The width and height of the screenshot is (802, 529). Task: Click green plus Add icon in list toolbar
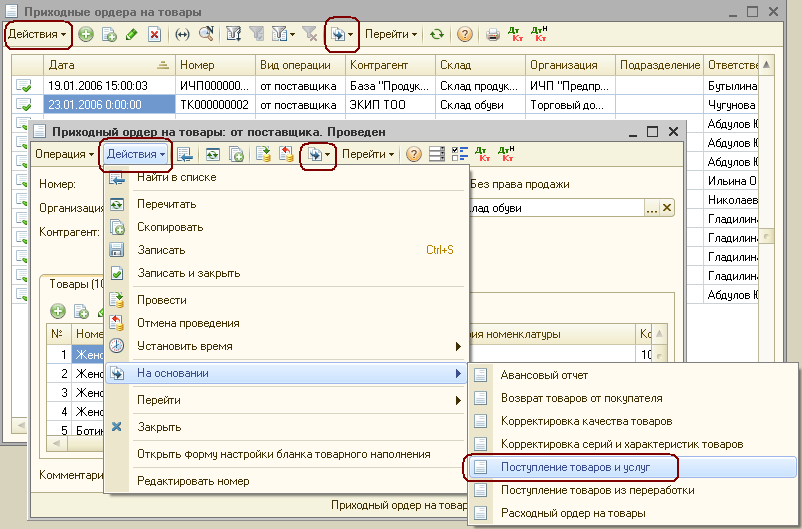(x=87, y=35)
